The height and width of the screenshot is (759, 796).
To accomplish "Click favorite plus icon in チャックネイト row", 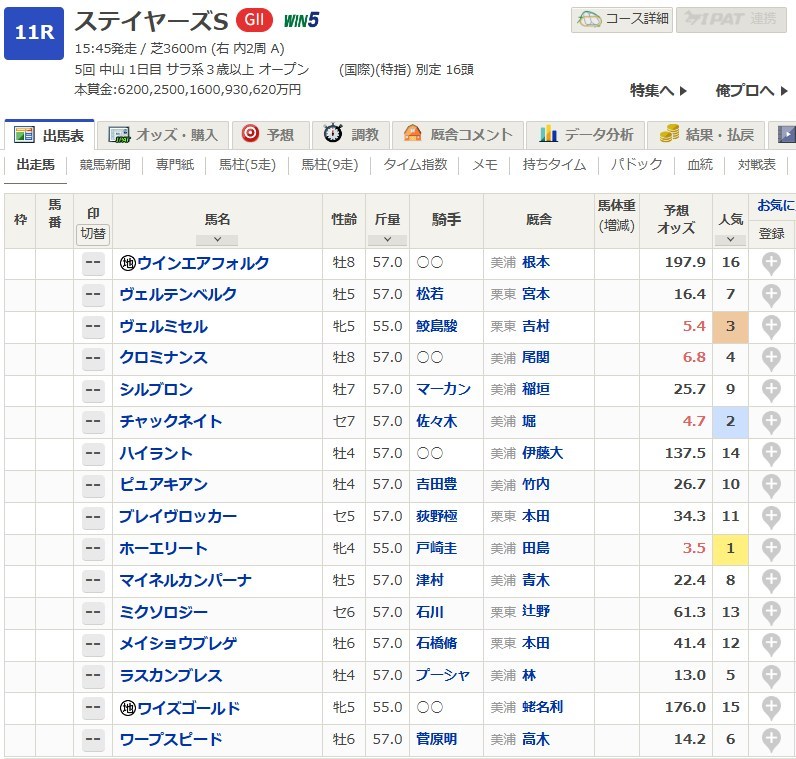I will point(770,422).
